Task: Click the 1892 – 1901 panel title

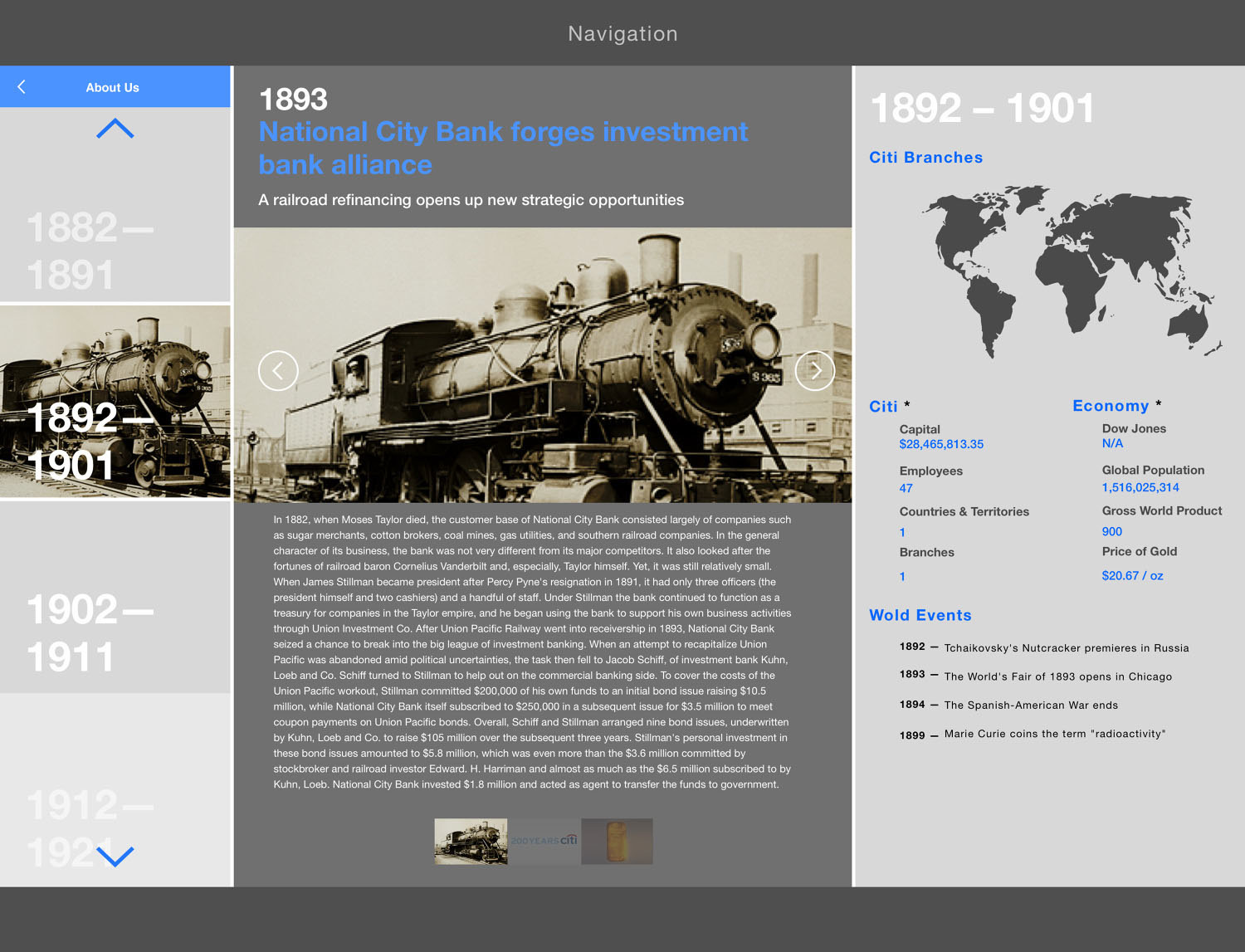Action: pyautogui.click(x=982, y=108)
